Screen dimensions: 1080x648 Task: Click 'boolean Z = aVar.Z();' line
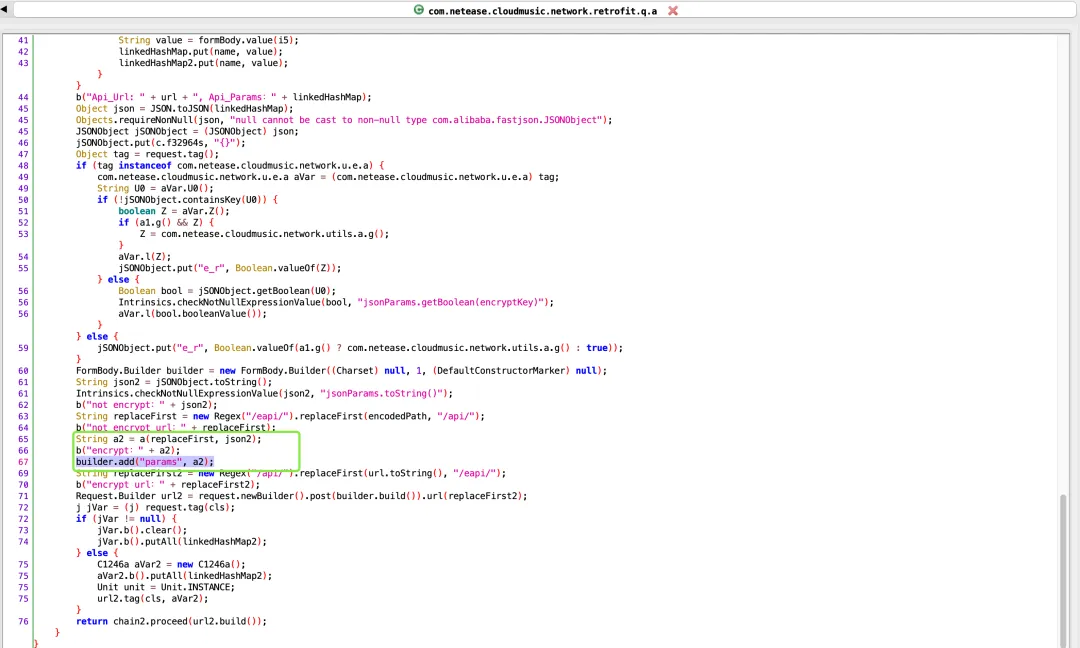click(x=174, y=211)
